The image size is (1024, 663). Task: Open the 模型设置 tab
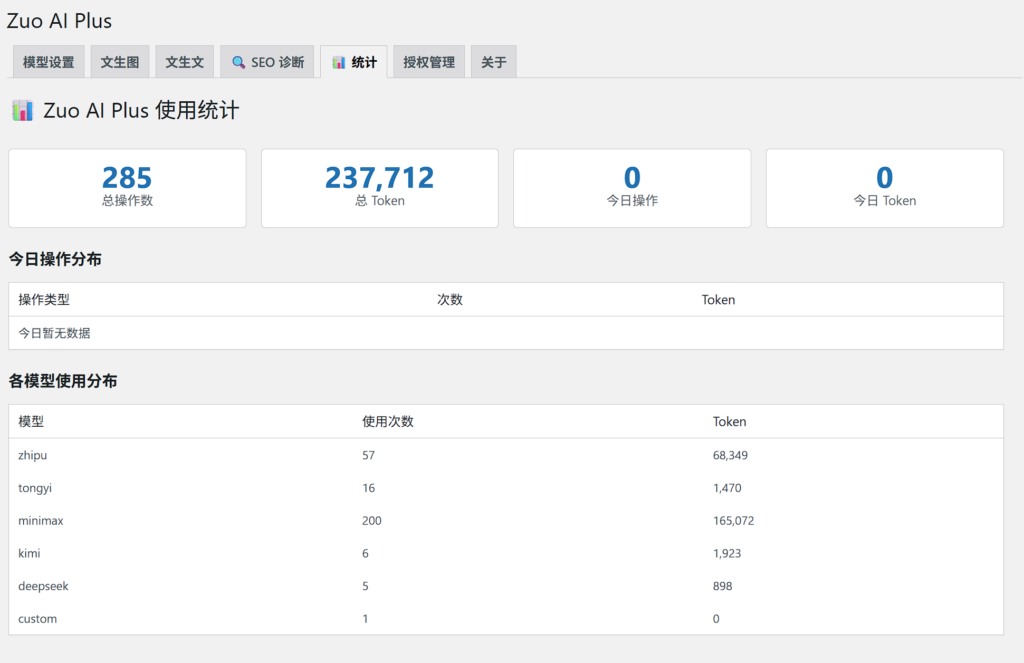pyautogui.click(x=48, y=62)
